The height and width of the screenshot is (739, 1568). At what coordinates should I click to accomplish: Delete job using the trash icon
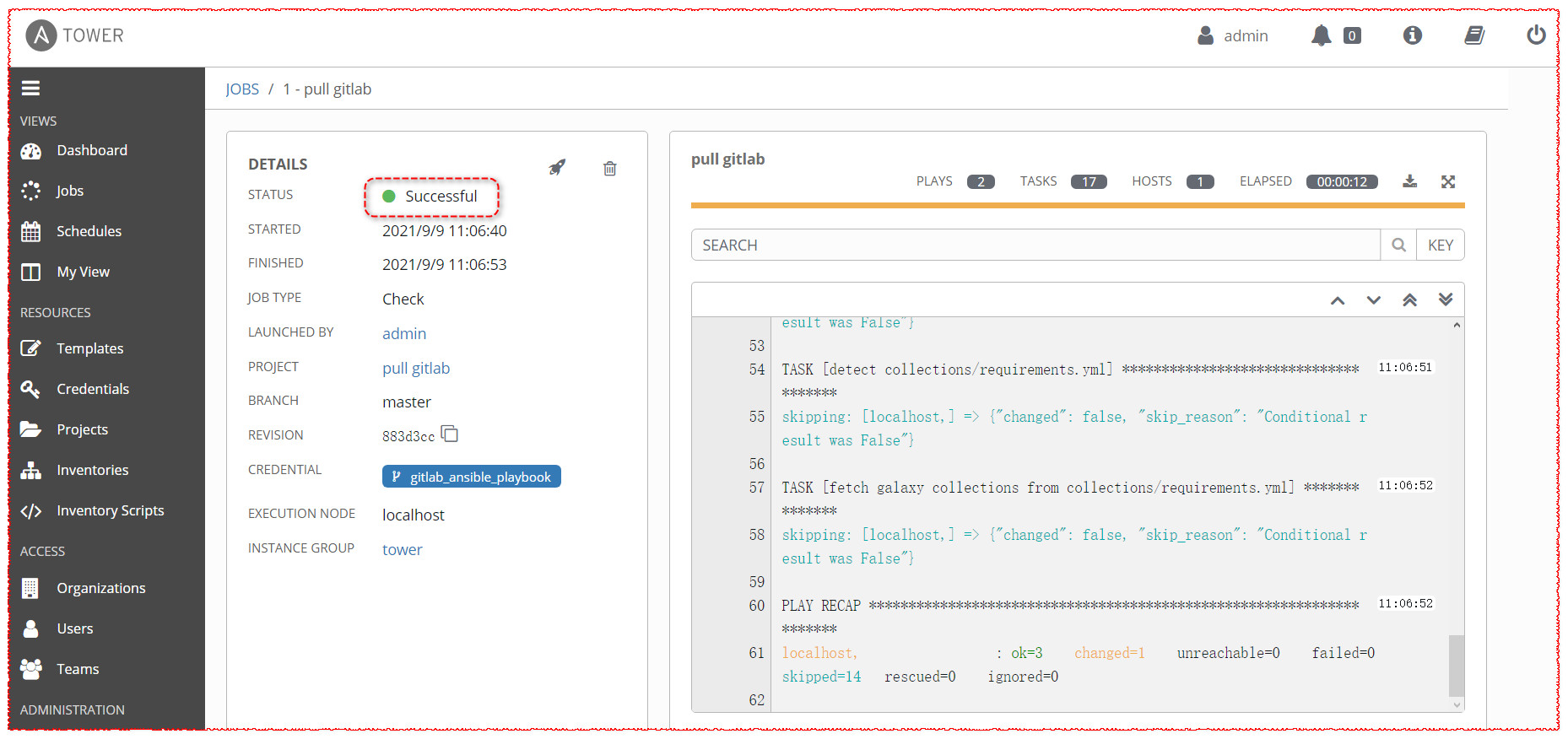(609, 169)
